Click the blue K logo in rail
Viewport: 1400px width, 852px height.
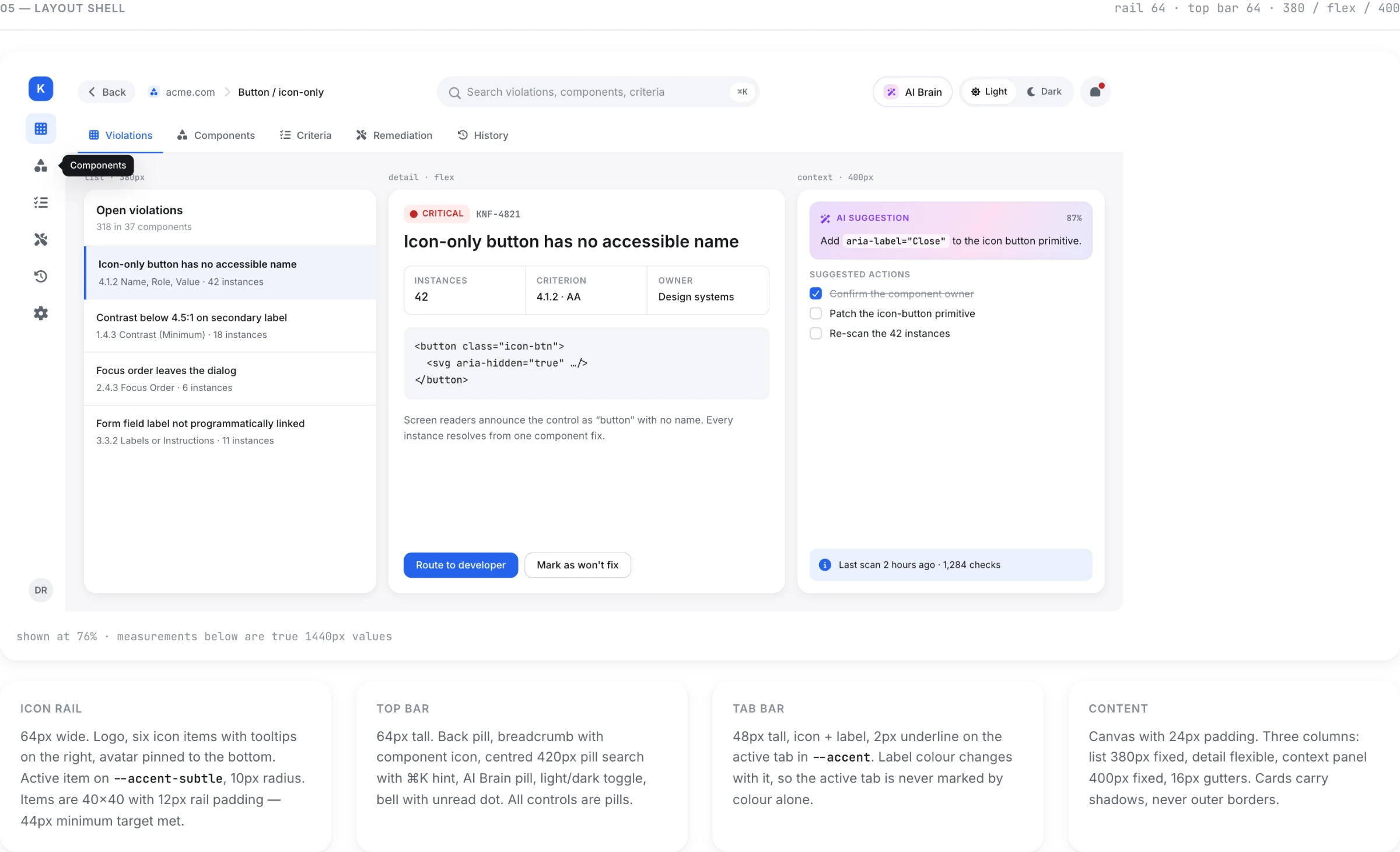41,89
